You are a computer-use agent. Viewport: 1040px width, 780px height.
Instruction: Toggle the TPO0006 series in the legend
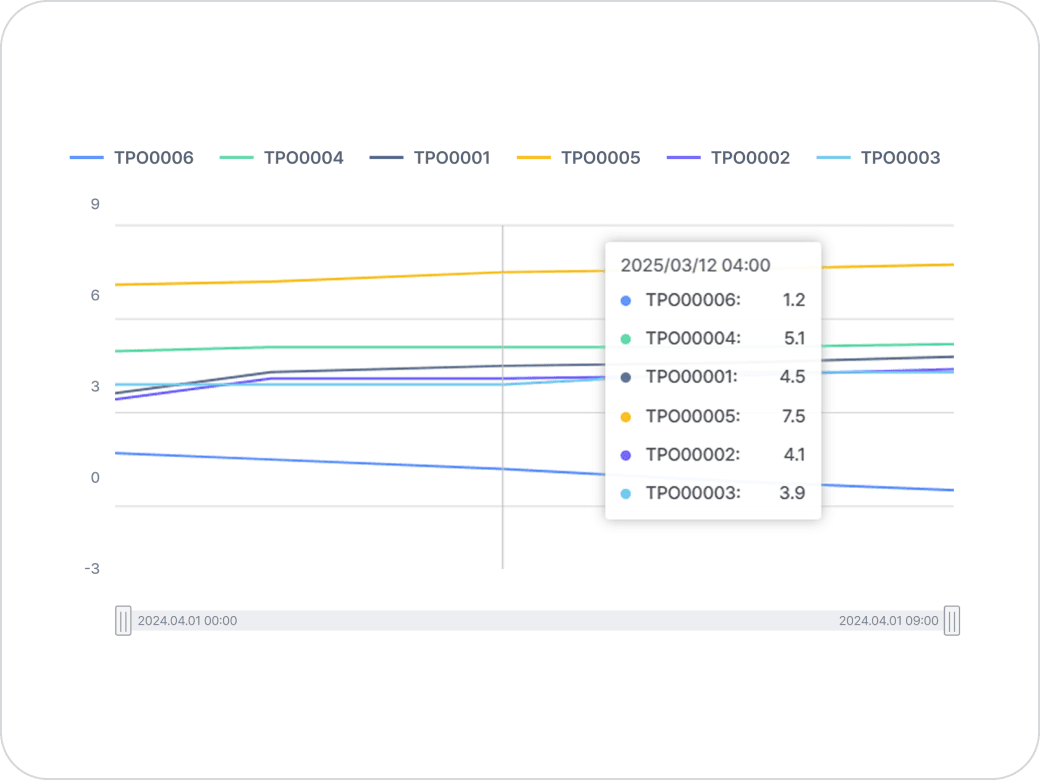coord(131,158)
